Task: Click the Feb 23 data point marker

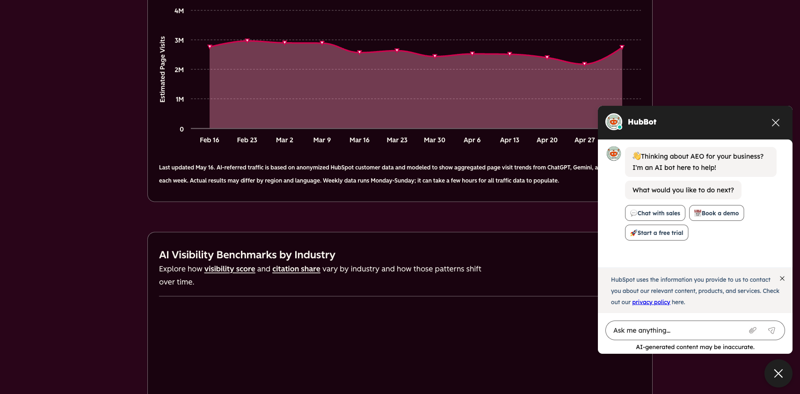Action: click(247, 40)
